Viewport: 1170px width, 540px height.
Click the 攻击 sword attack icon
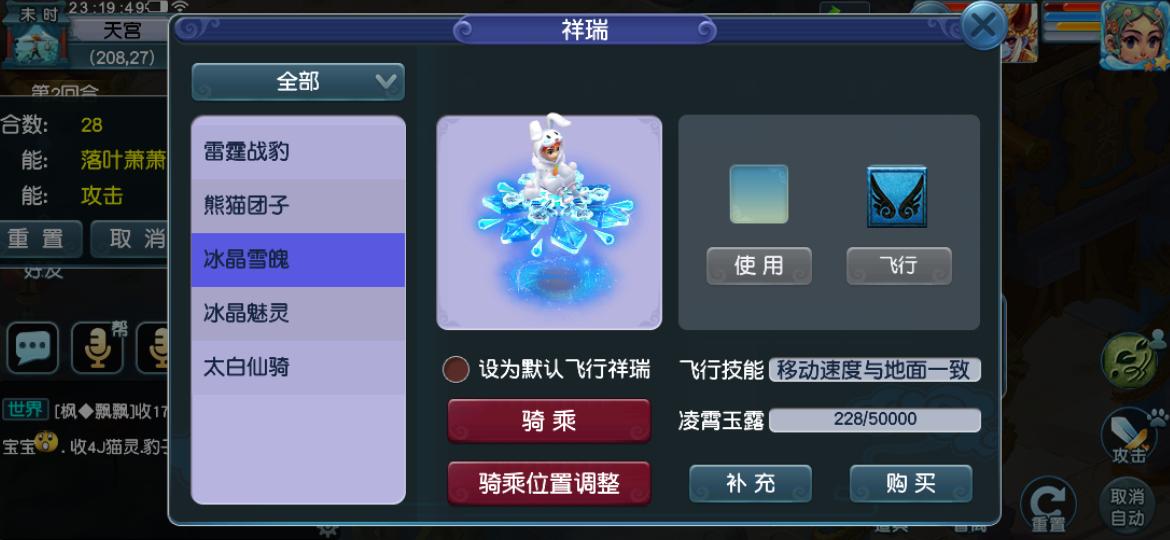tap(1128, 436)
